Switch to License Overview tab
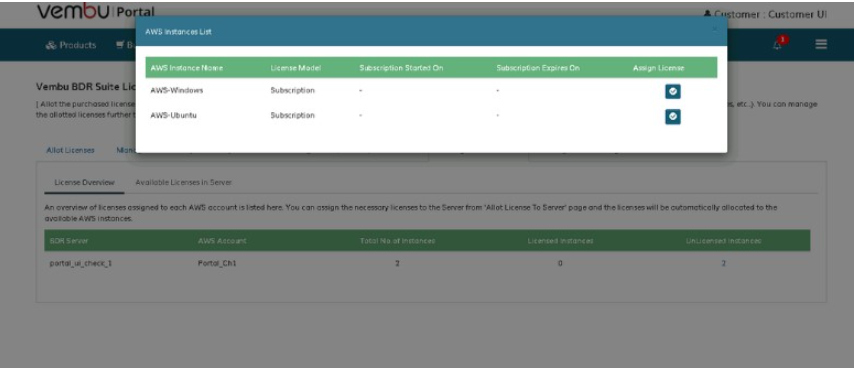This screenshot has height=371, width=856. pos(84,182)
